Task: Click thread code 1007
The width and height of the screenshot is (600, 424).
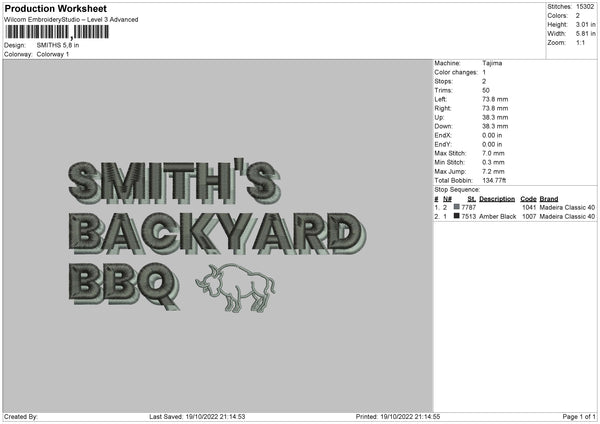Action: click(x=529, y=217)
